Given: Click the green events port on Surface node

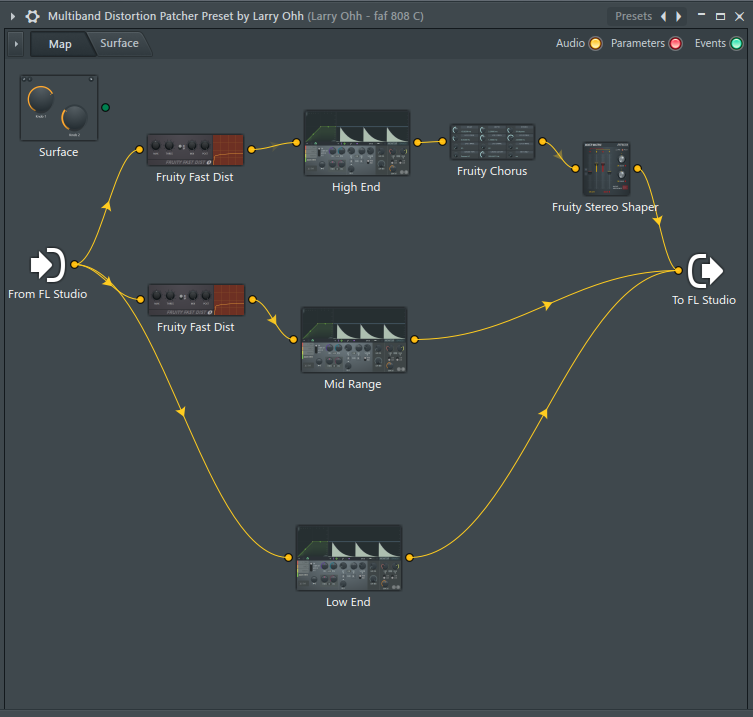Looking at the screenshot, I should (x=105, y=107).
